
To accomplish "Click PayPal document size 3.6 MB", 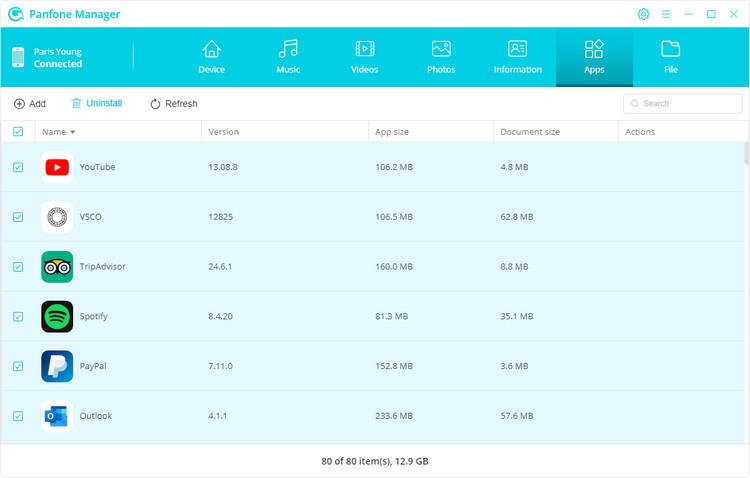I will [x=514, y=366].
